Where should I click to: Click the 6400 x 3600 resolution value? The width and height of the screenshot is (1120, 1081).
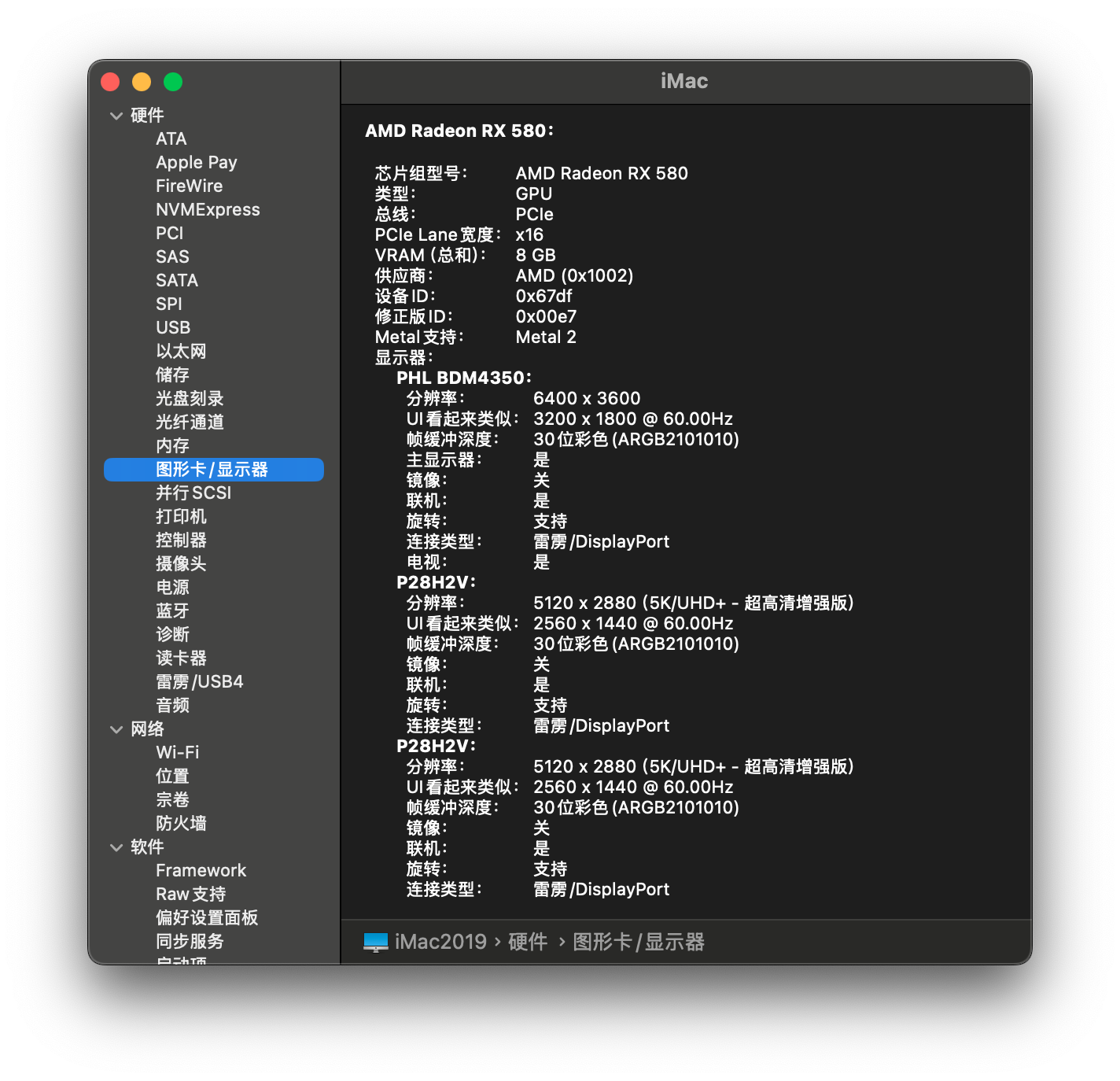point(587,398)
